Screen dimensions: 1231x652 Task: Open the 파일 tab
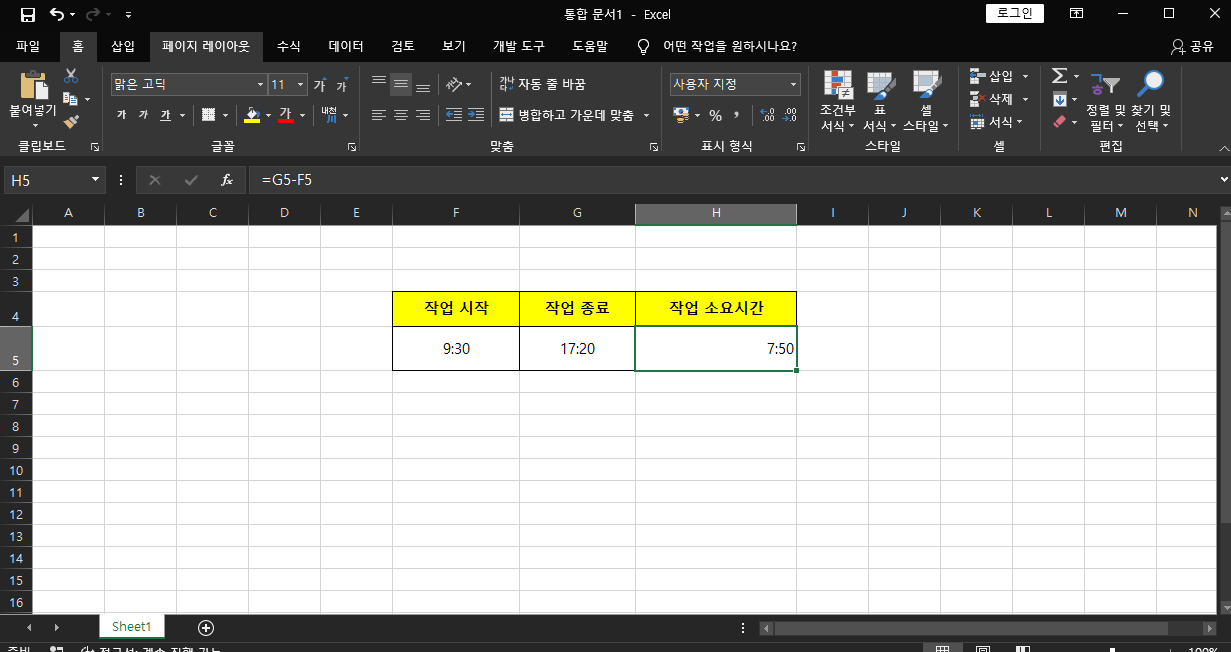(28, 46)
